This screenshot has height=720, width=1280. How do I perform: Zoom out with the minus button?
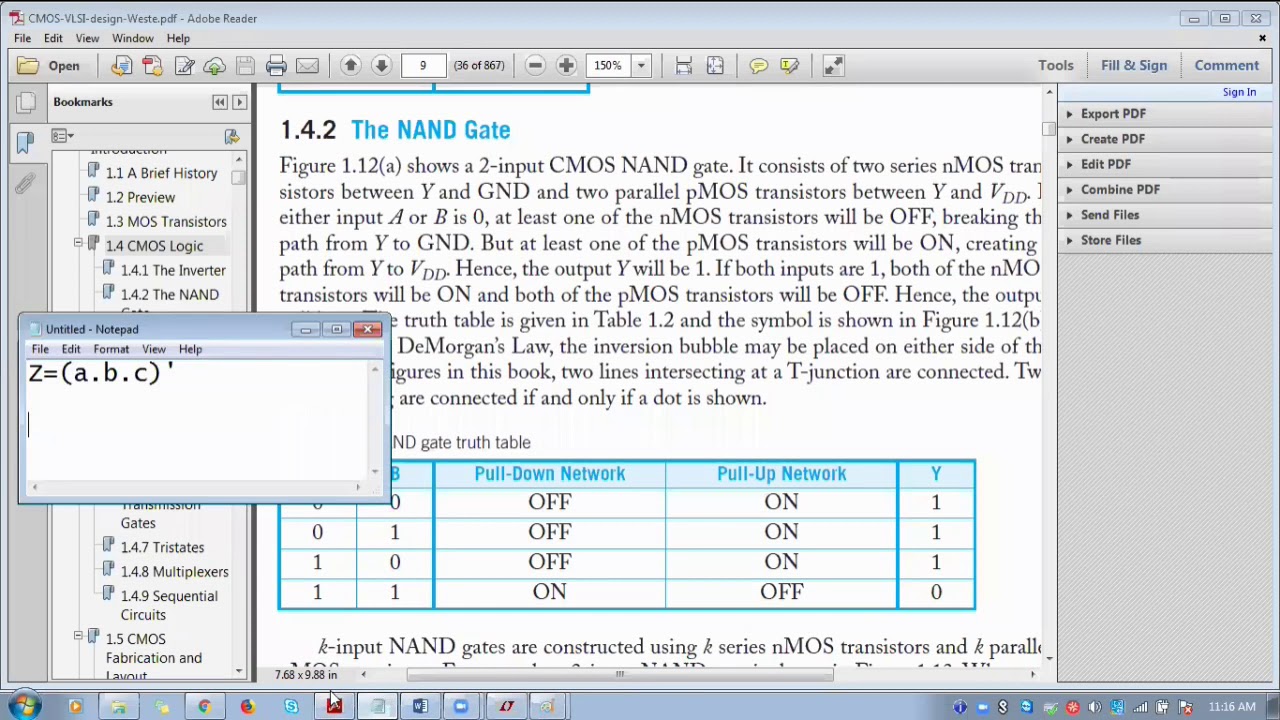coord(535,66)
